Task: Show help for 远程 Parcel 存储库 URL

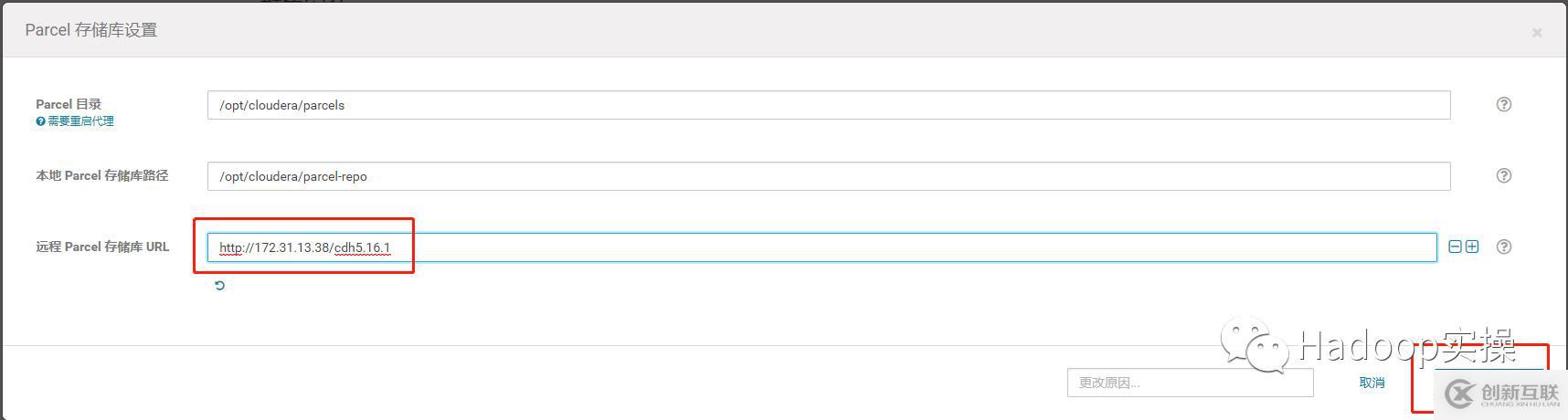Action: [x=1503, y=247]
